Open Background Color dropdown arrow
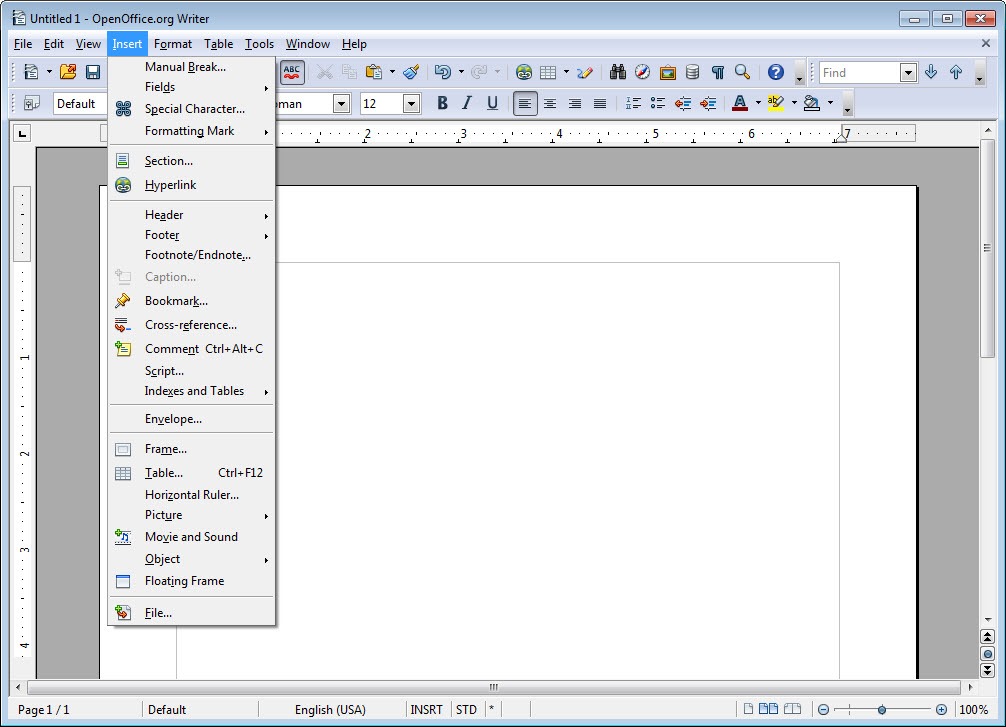Screen dimensions: 1006x727 [x=830, y=103]
